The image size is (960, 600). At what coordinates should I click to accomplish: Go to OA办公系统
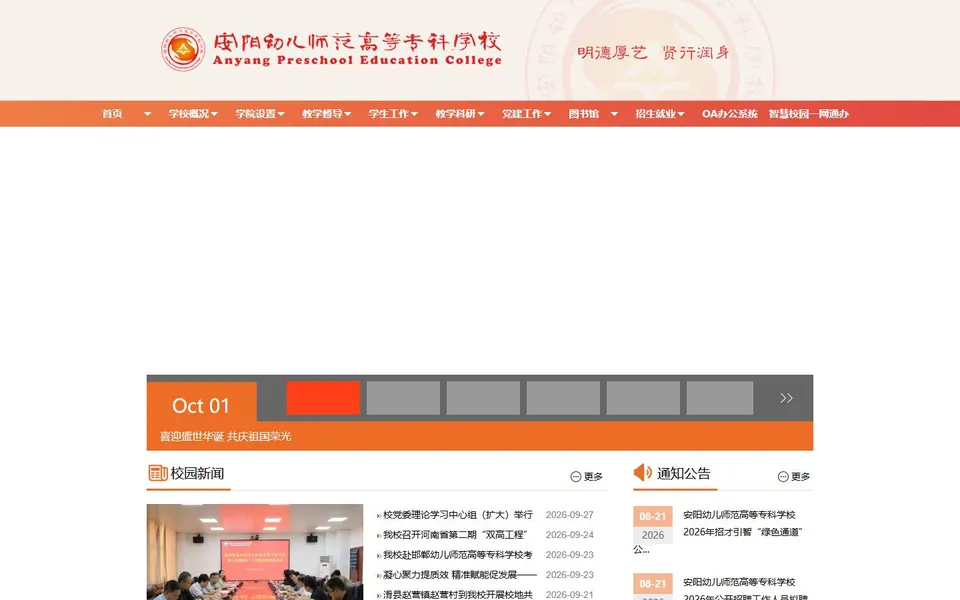(x=730, y=114)
